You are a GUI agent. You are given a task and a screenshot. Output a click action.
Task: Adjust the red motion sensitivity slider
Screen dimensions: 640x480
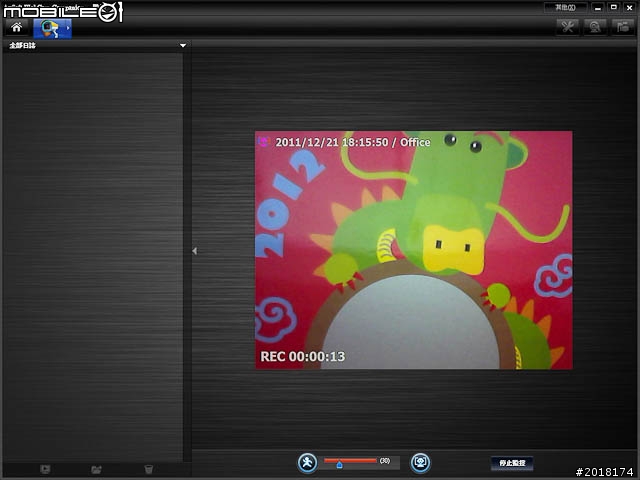coord(350,462)
